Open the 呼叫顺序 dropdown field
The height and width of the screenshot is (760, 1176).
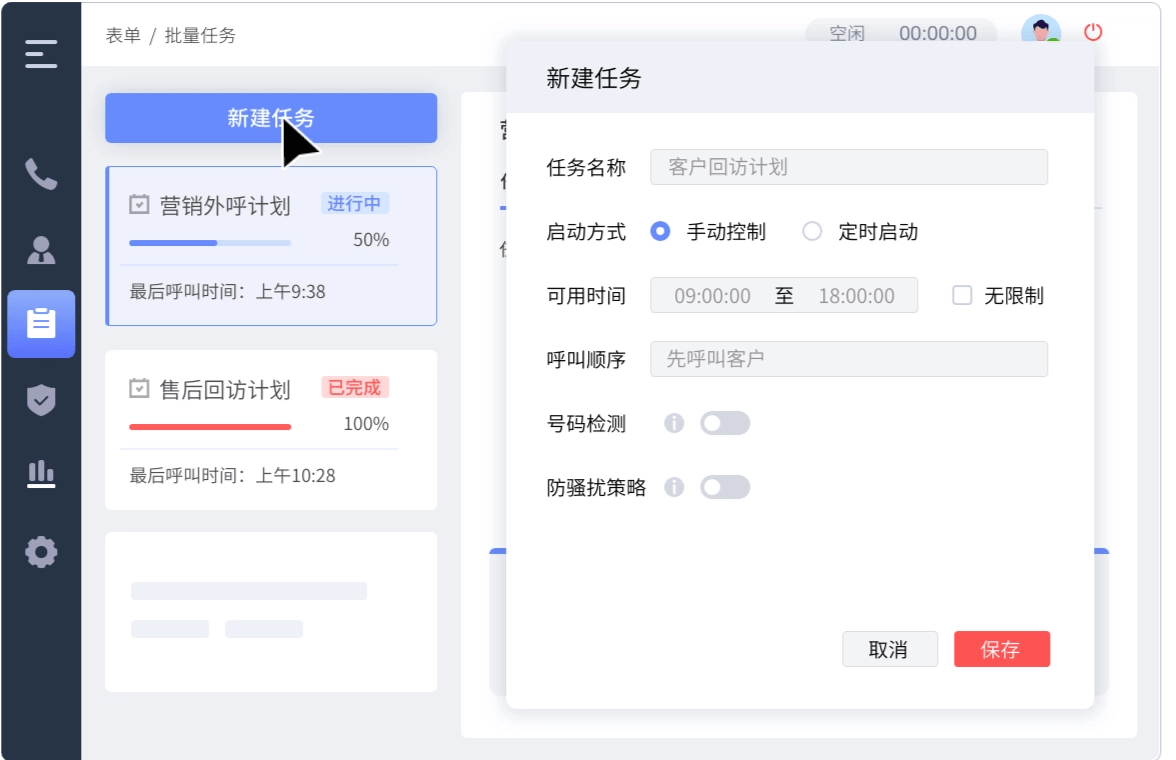[848, 359]
